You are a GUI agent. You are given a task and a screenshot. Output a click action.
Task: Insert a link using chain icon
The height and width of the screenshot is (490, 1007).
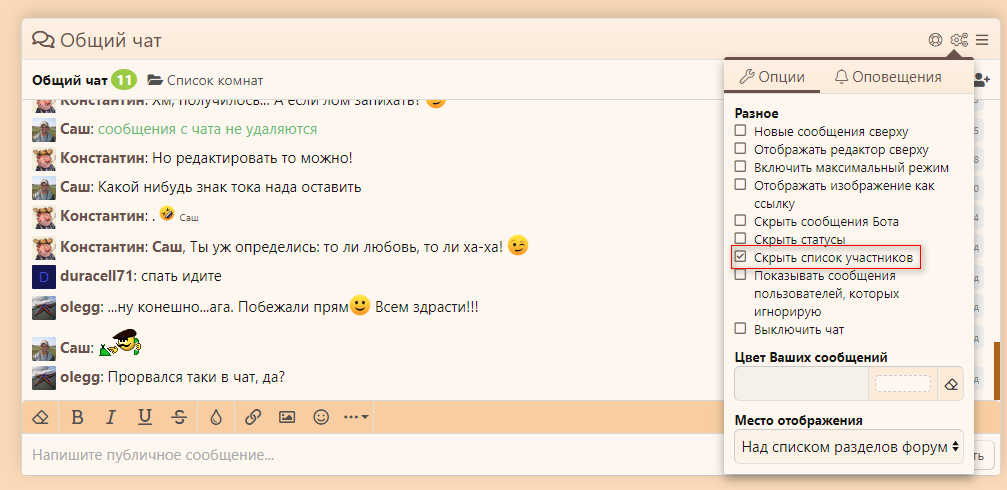click(x=253, y=417)
